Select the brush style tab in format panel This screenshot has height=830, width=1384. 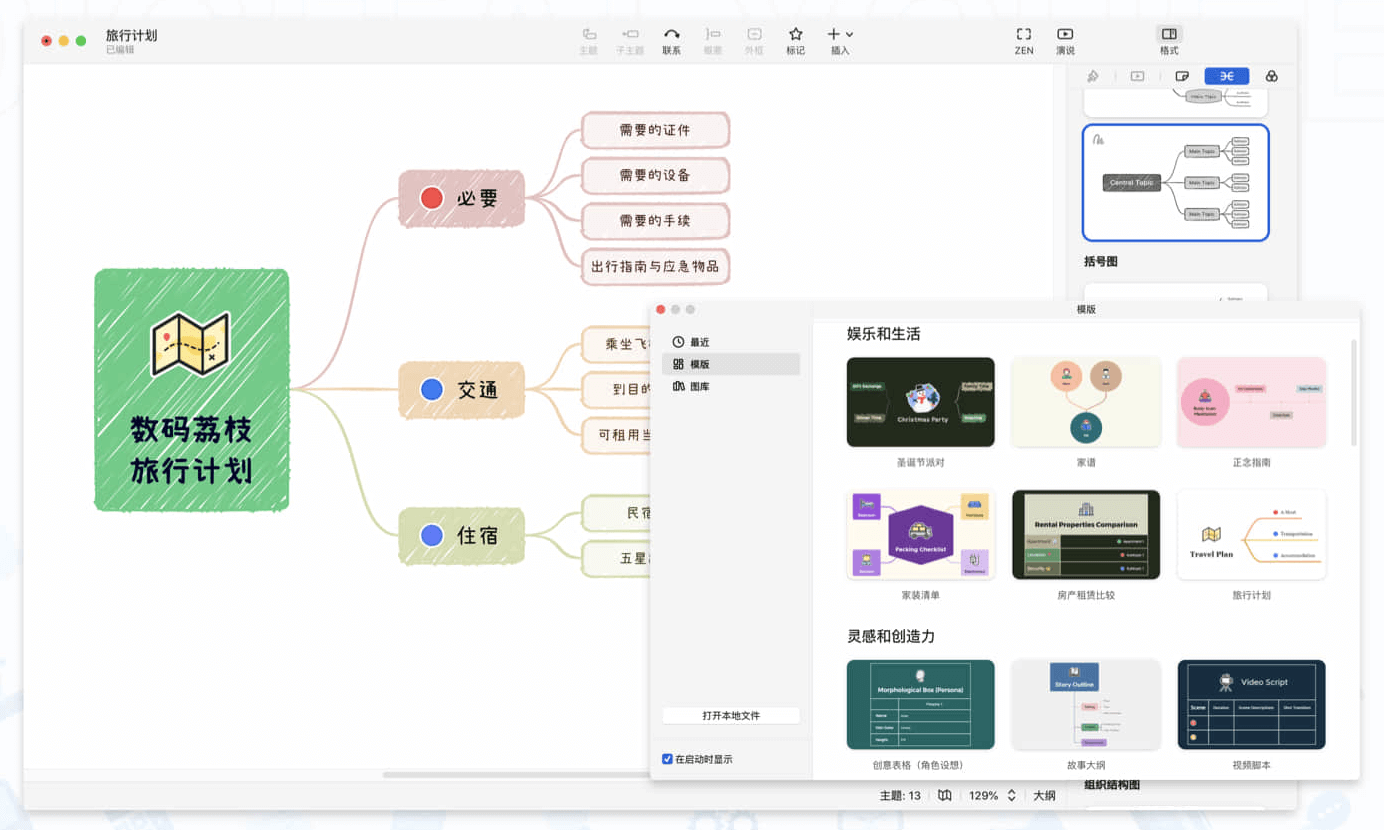[1093, 76]
